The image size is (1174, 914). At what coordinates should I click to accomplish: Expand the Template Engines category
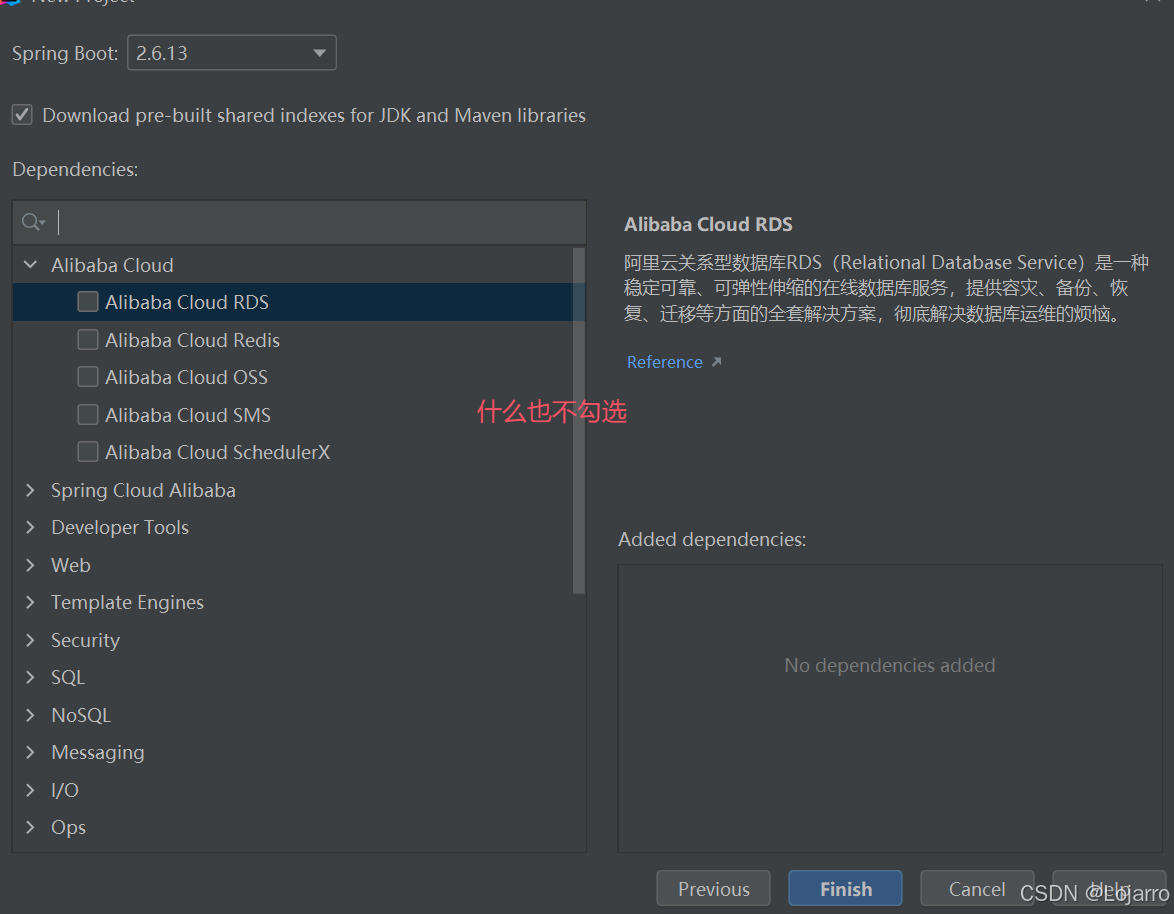(31, 603)
